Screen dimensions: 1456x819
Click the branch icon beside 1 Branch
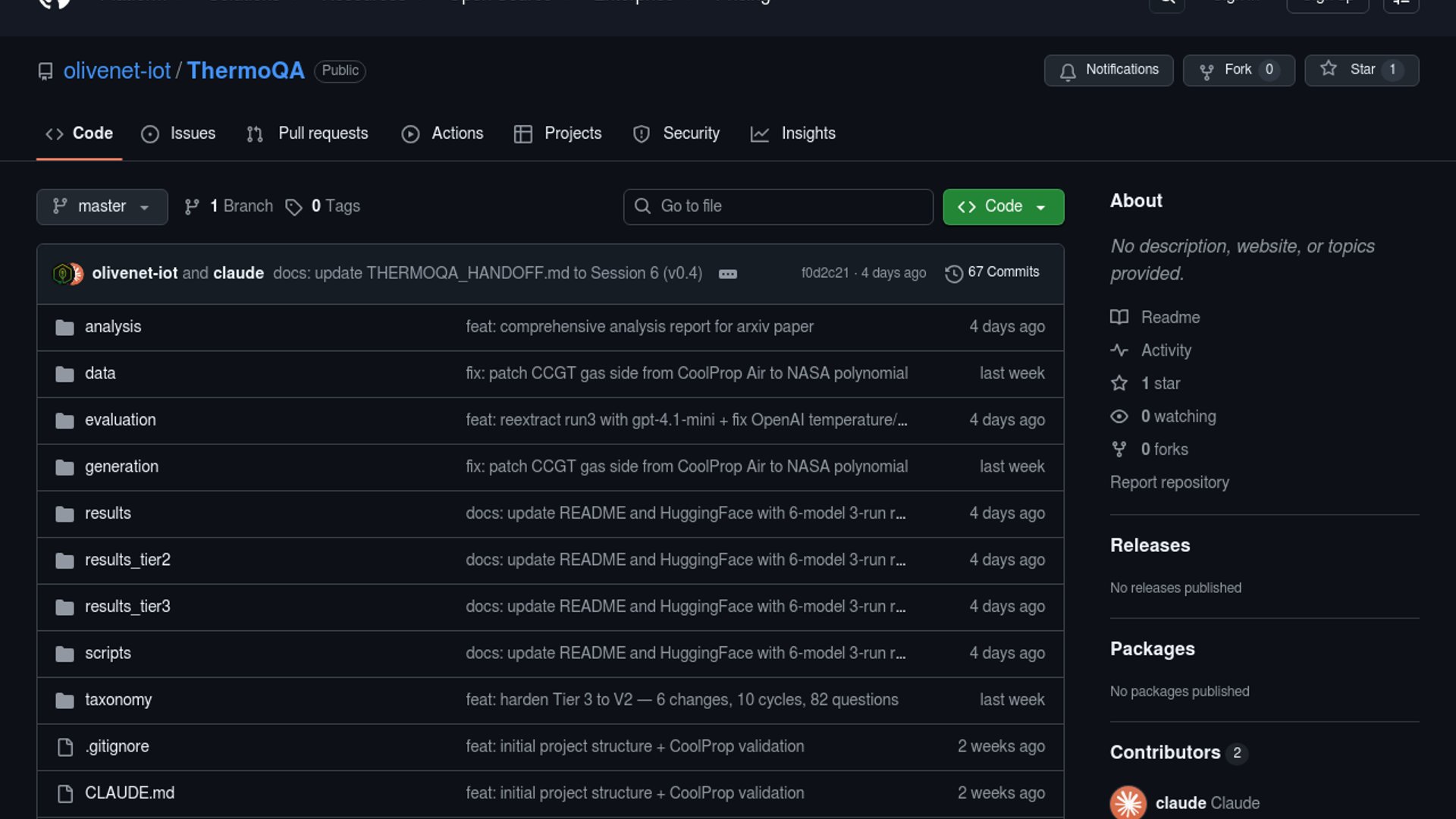pos(192,206)
